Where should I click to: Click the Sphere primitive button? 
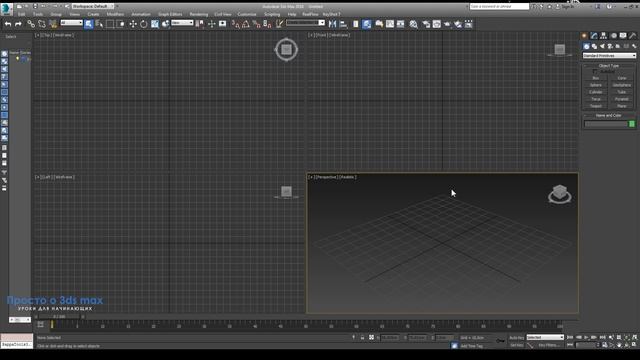click(596, 85)
